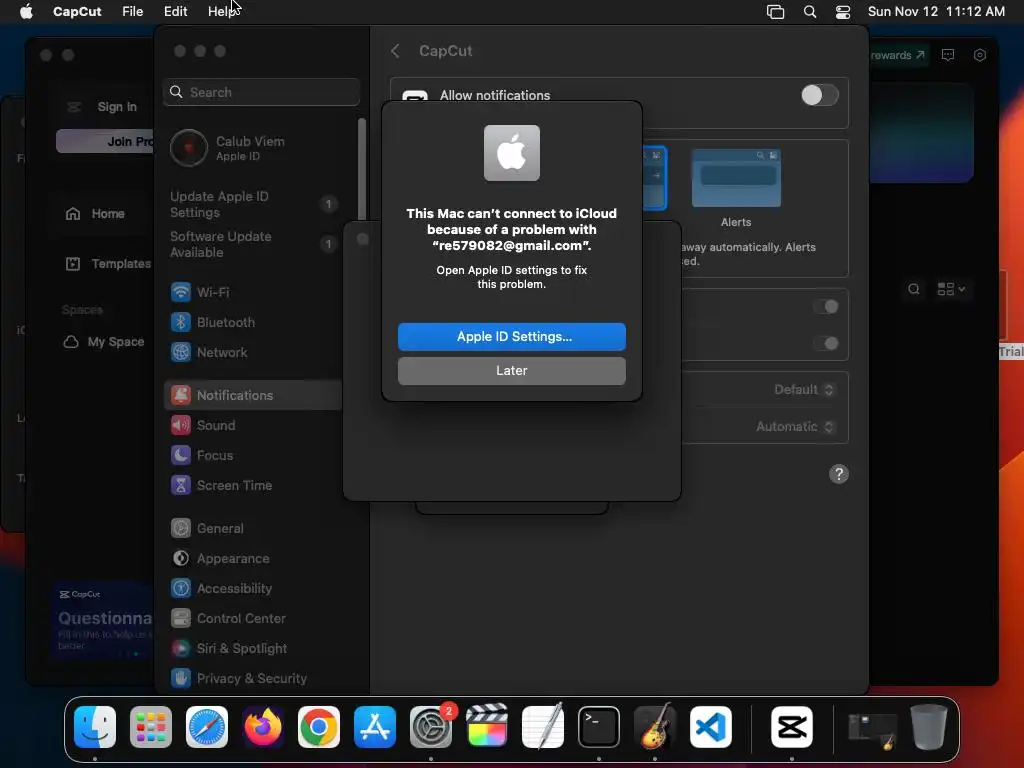Open the Default popup menu
Image resolution: width=1024 pixels, height=768 pixels.
[804, 390]
